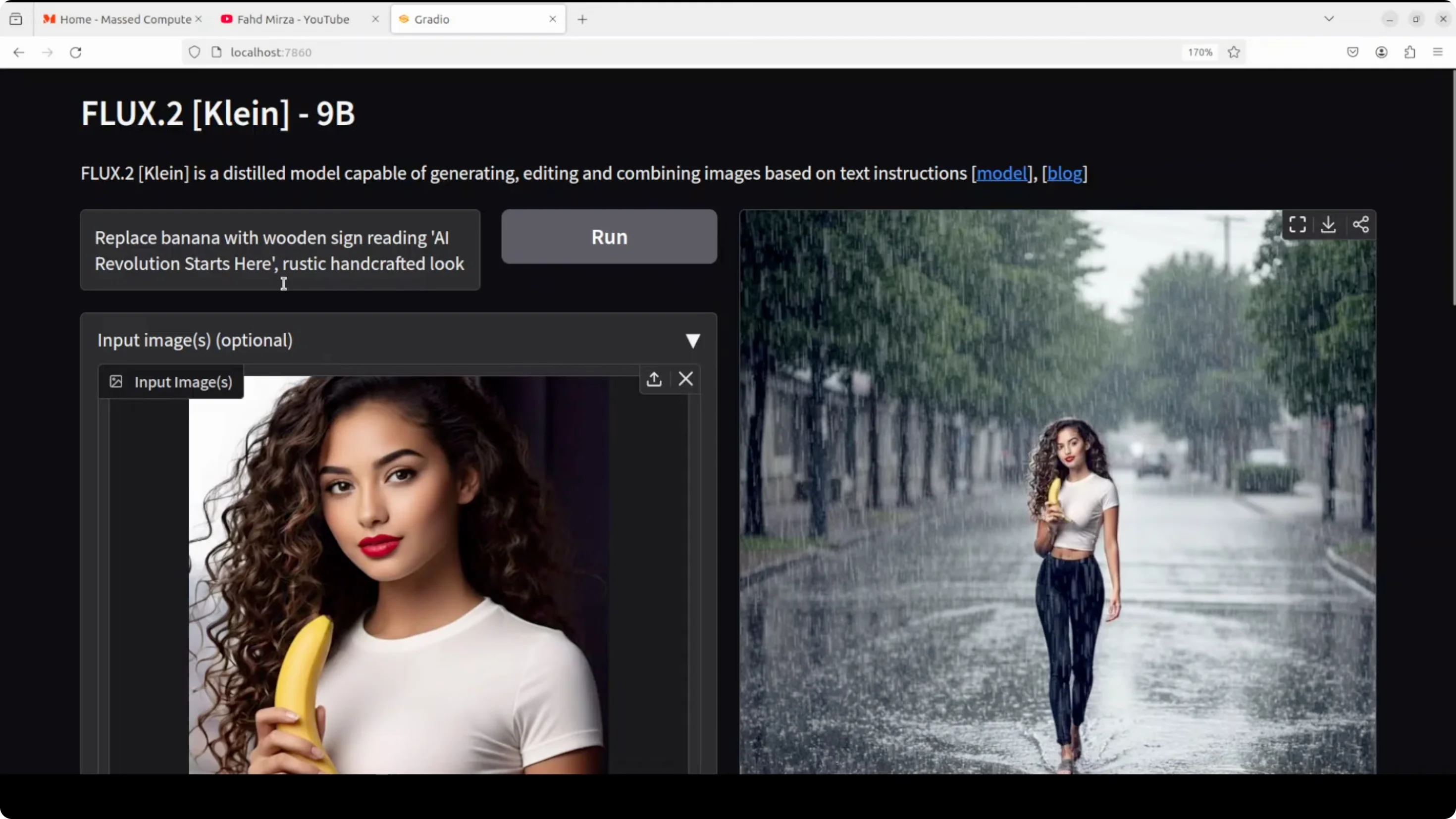The width and height of the screenshot is (1456, 819).
Task: Click the Save to Pocket icon
Action: pyautogui.click(x=1352, y=52)
